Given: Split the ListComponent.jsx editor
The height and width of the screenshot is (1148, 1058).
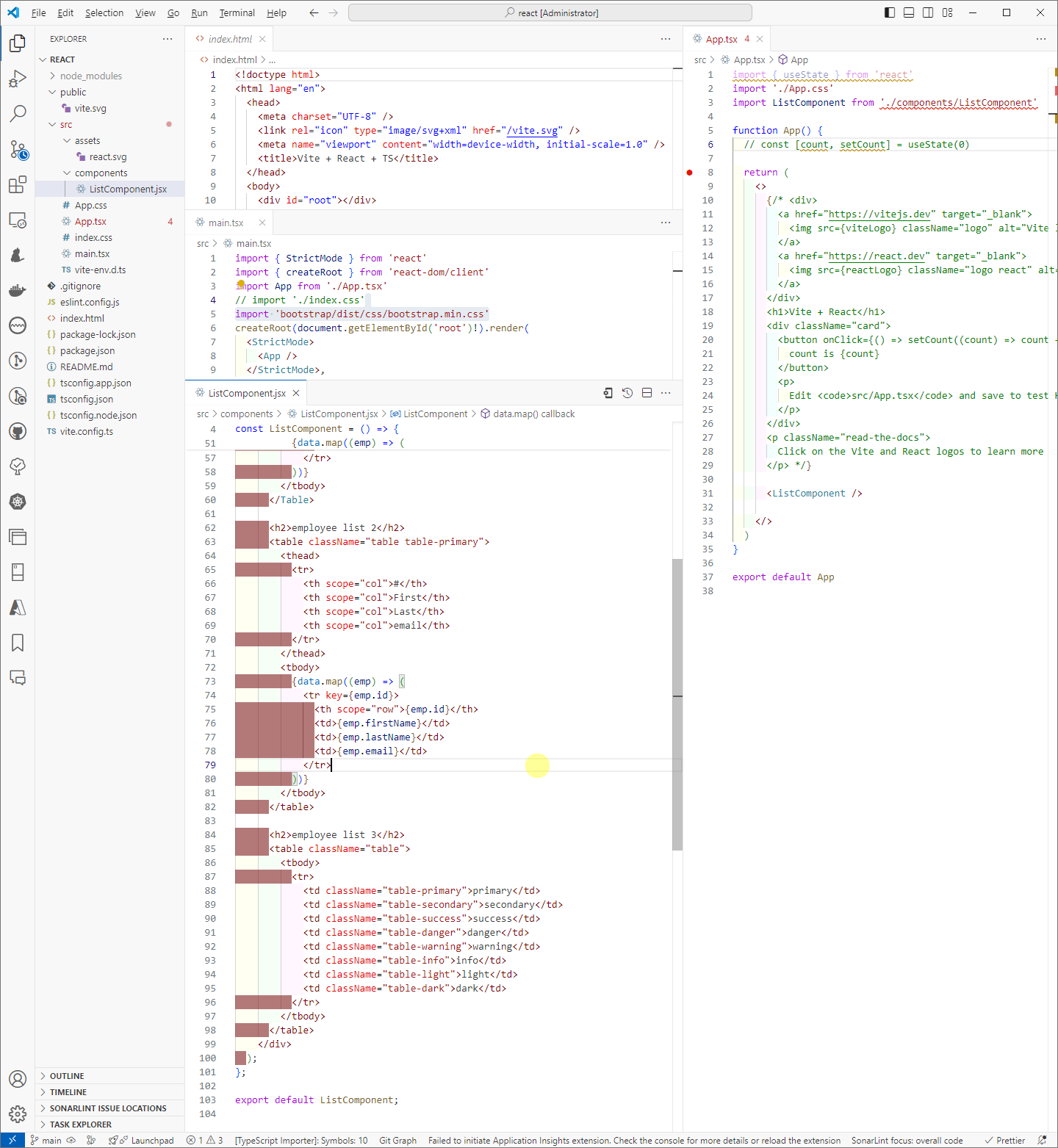Looking at the screenshot, I should coord(647,393).
